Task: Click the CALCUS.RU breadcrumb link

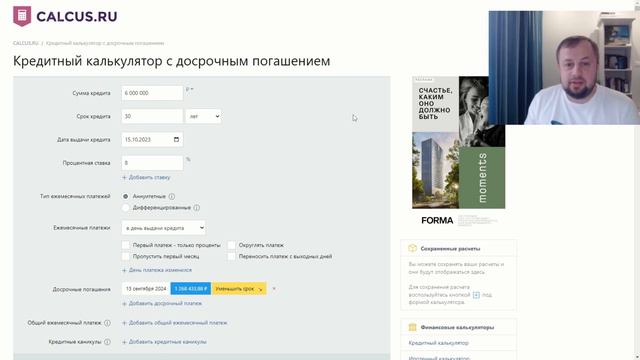Action: (x=25, y=43)
